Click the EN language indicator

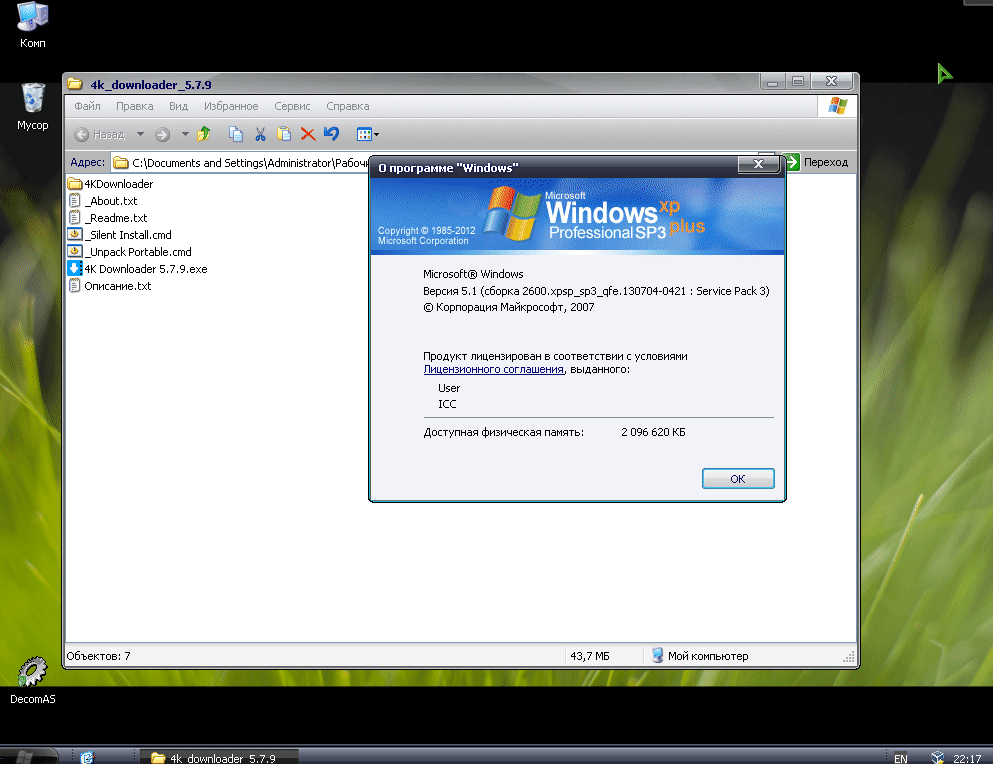coord(901,758)
